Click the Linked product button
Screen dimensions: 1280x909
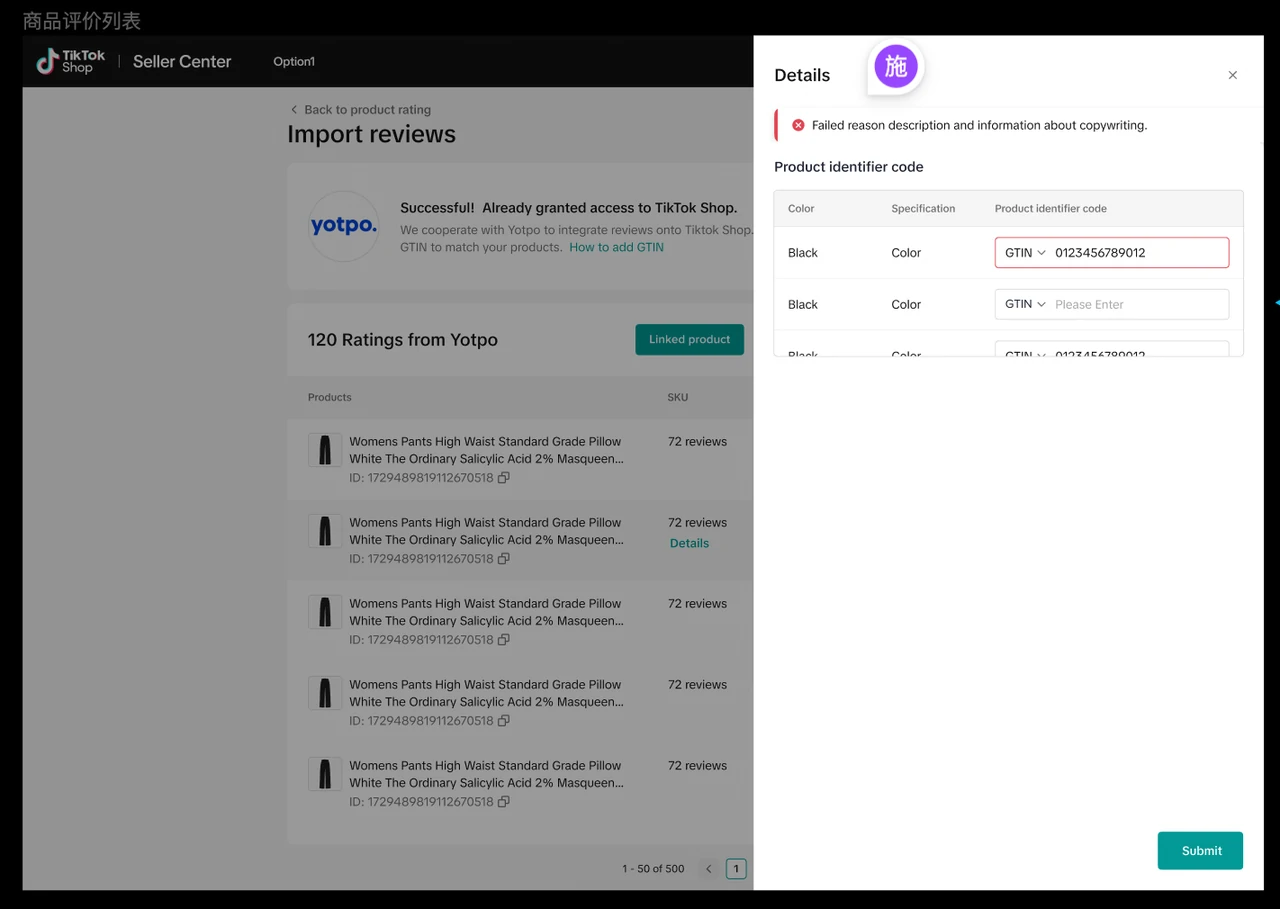point(689,339)
